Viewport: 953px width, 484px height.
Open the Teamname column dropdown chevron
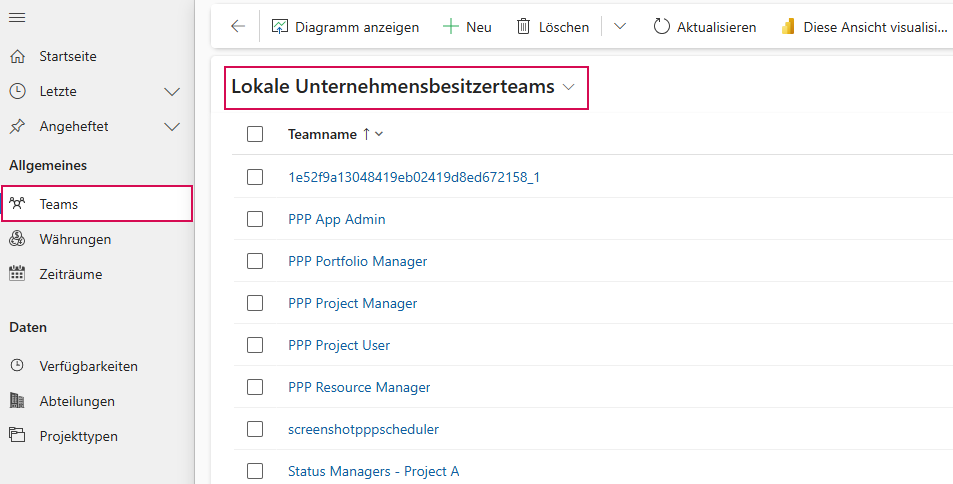pyautogui.click(x=379, y=134)
